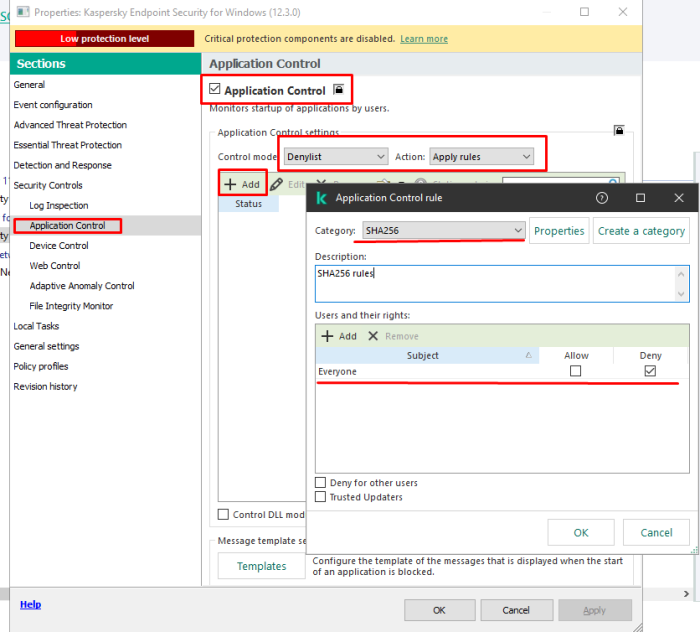This screenshot has height=632, width=700.
Task: Click the Edit pencil icon in rules toolbar
Action: click(277, 184)
